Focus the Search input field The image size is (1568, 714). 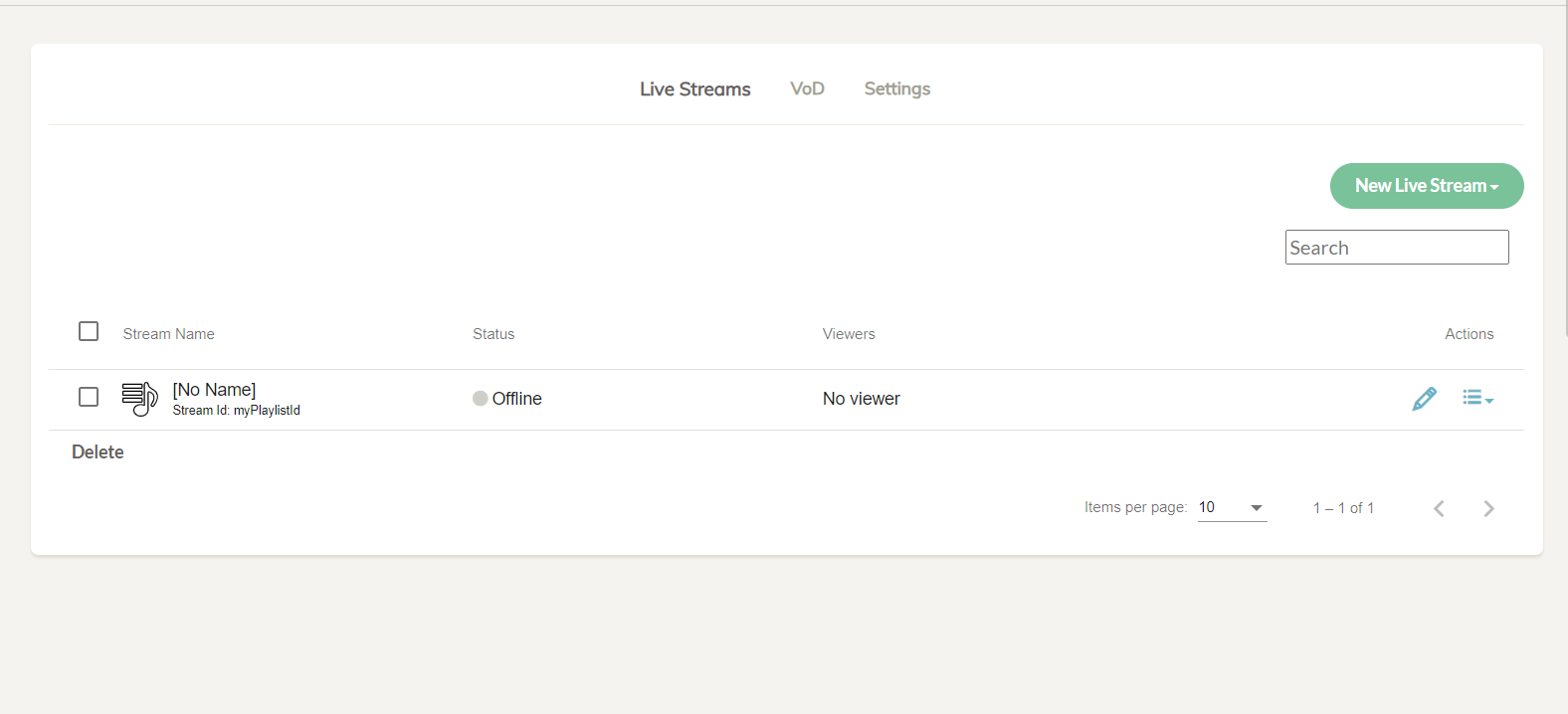1397,248
